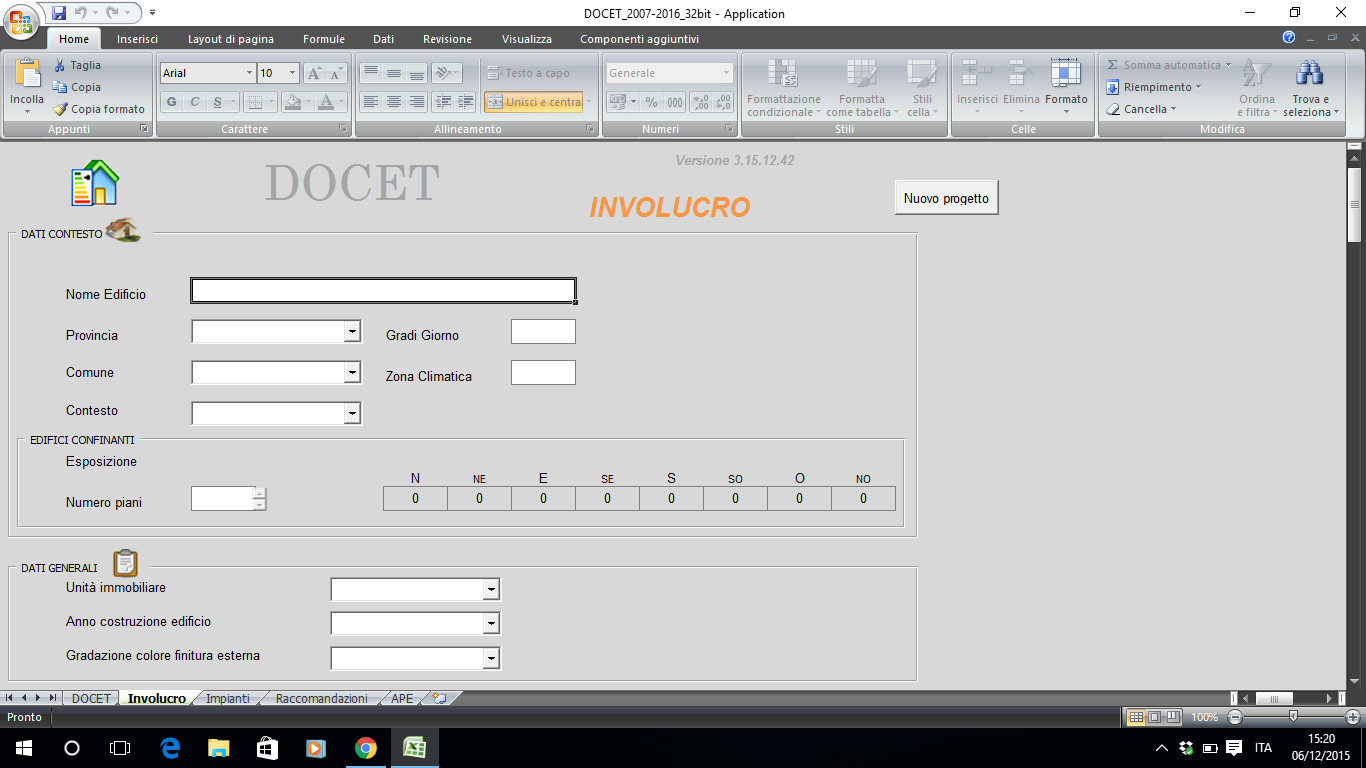Click the Nuovo progetto button
The image size is (1366, 768).
pyautogui.click(x=946, y=198)
